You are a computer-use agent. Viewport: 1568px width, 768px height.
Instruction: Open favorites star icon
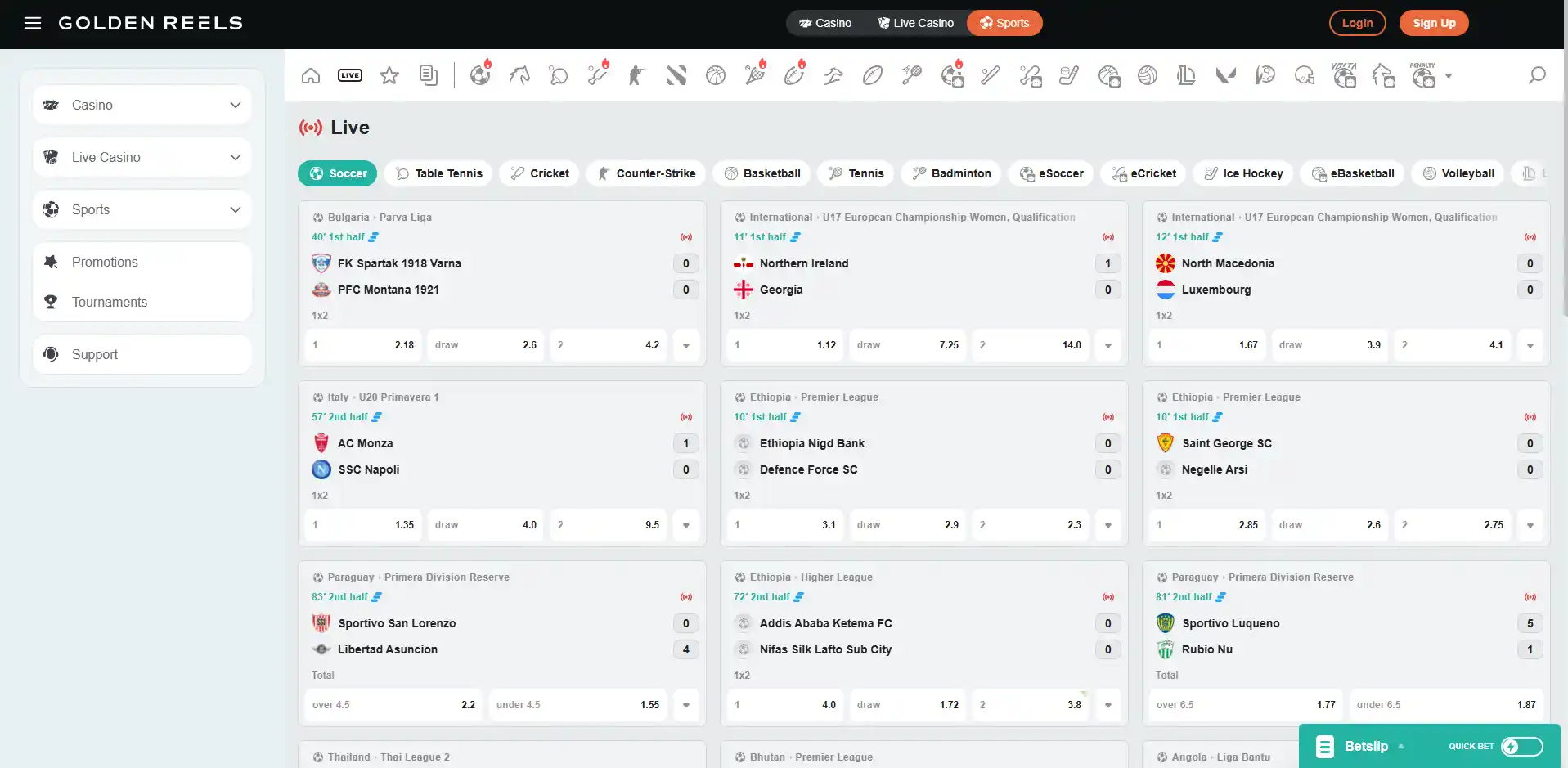[x=389, y=76]
